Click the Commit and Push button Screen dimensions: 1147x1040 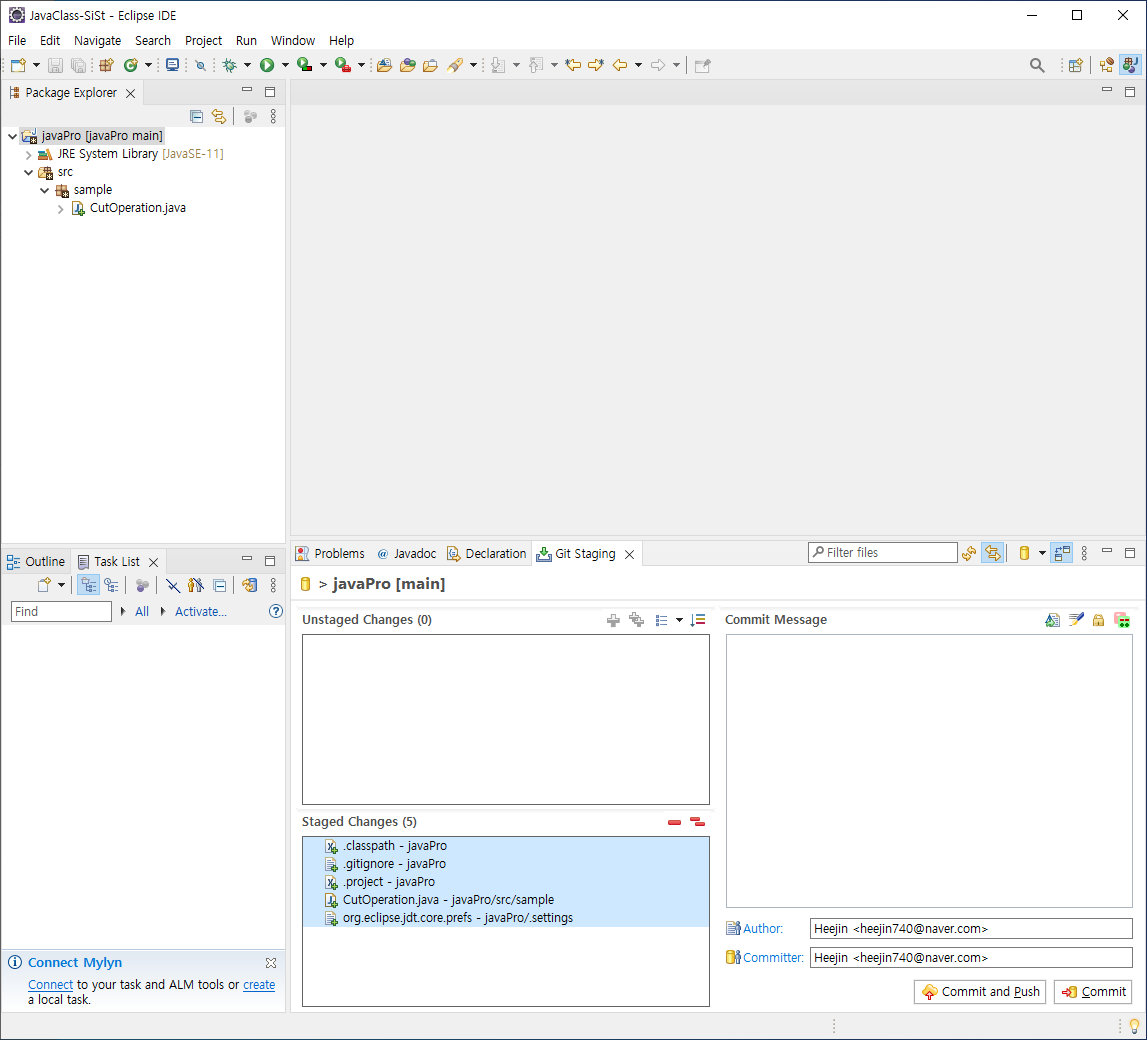click(980, 992)
